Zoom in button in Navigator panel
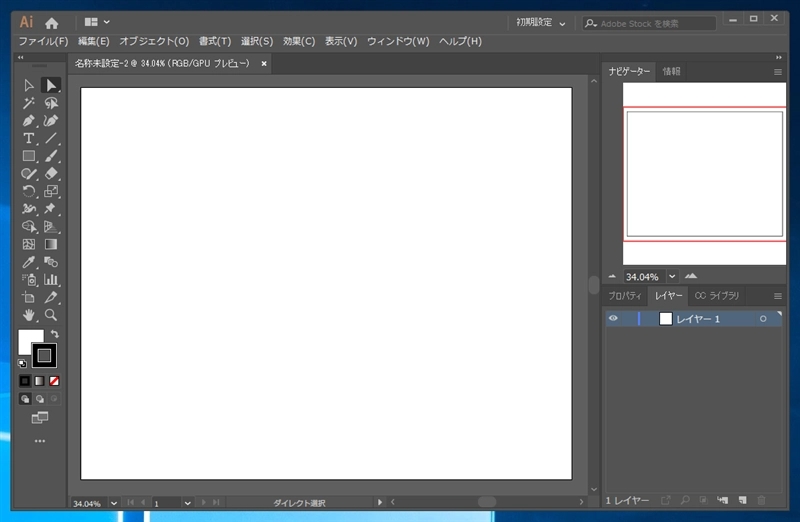 (691, 276)
